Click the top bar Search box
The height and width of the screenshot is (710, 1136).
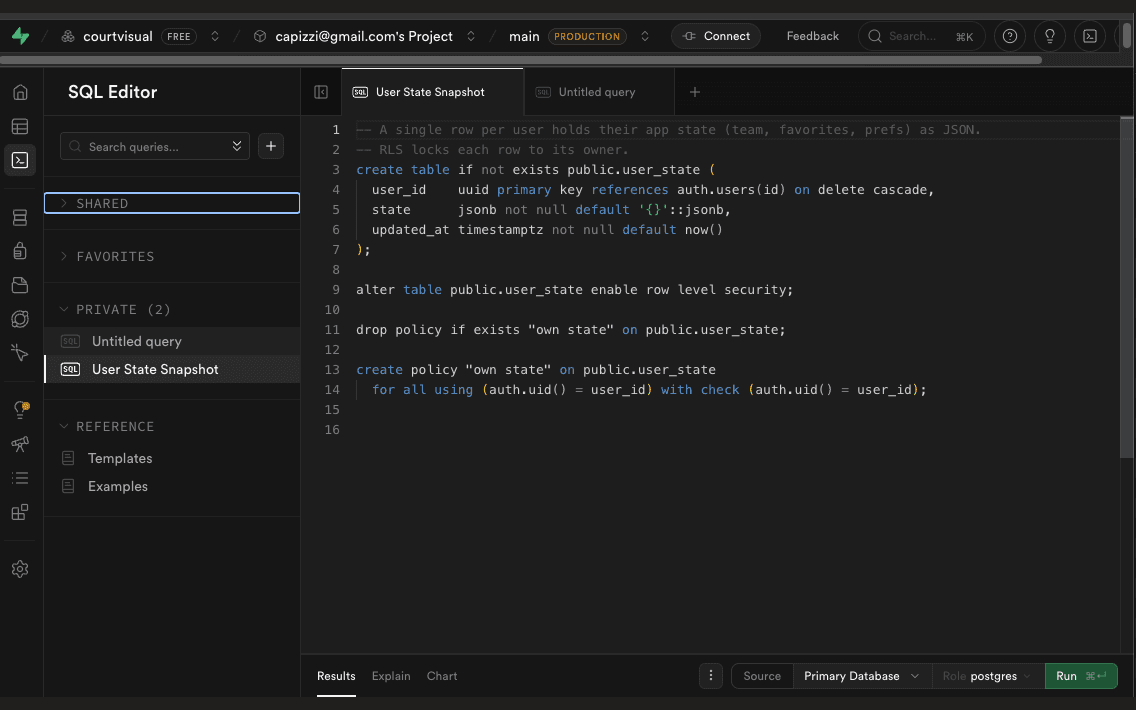pos(921,36)
